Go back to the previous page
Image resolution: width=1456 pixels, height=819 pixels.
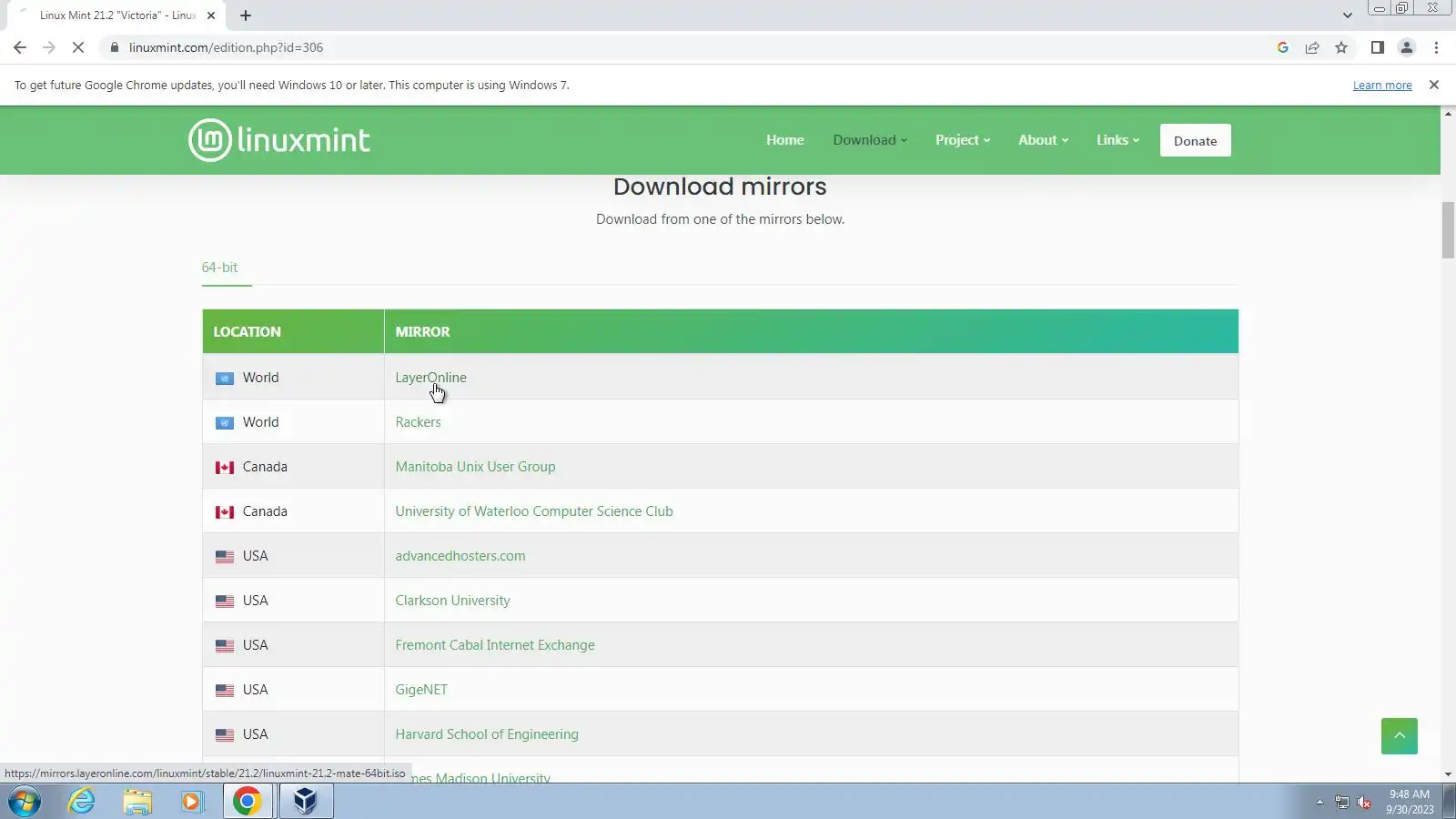pyautogui.click(x=20, y=47)
